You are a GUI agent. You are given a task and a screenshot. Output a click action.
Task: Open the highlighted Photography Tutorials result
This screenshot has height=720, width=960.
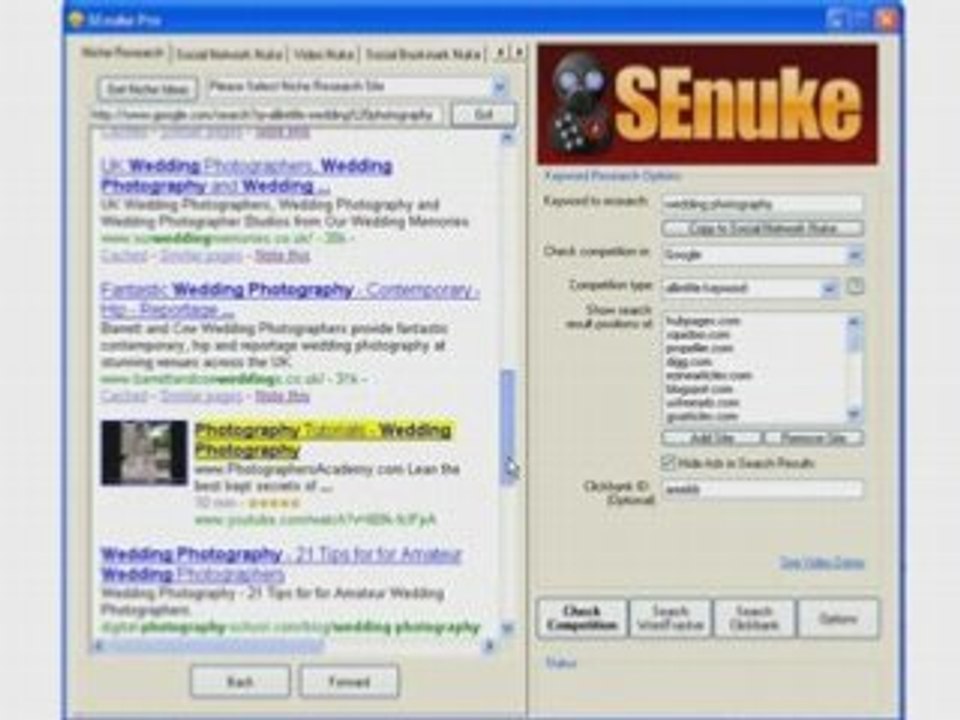click(x=323, y=440)
